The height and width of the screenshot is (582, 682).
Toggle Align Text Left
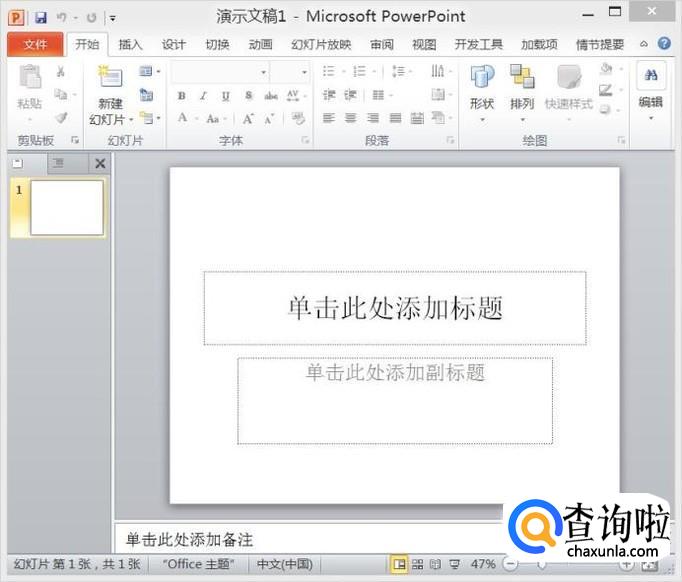329,118
